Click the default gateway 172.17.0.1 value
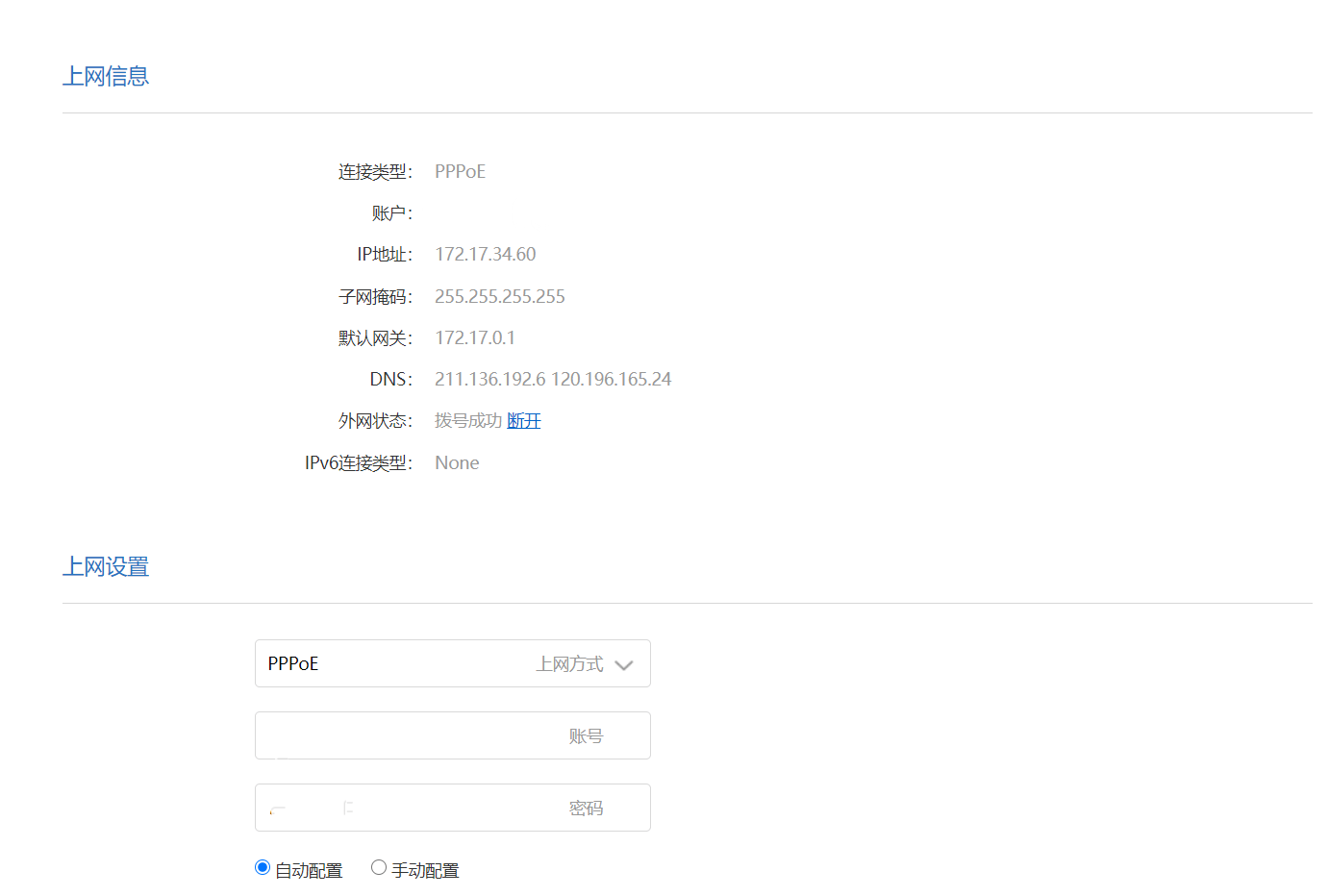The width and height of the screenshot is (1328, 896). [x=474, y=337]
